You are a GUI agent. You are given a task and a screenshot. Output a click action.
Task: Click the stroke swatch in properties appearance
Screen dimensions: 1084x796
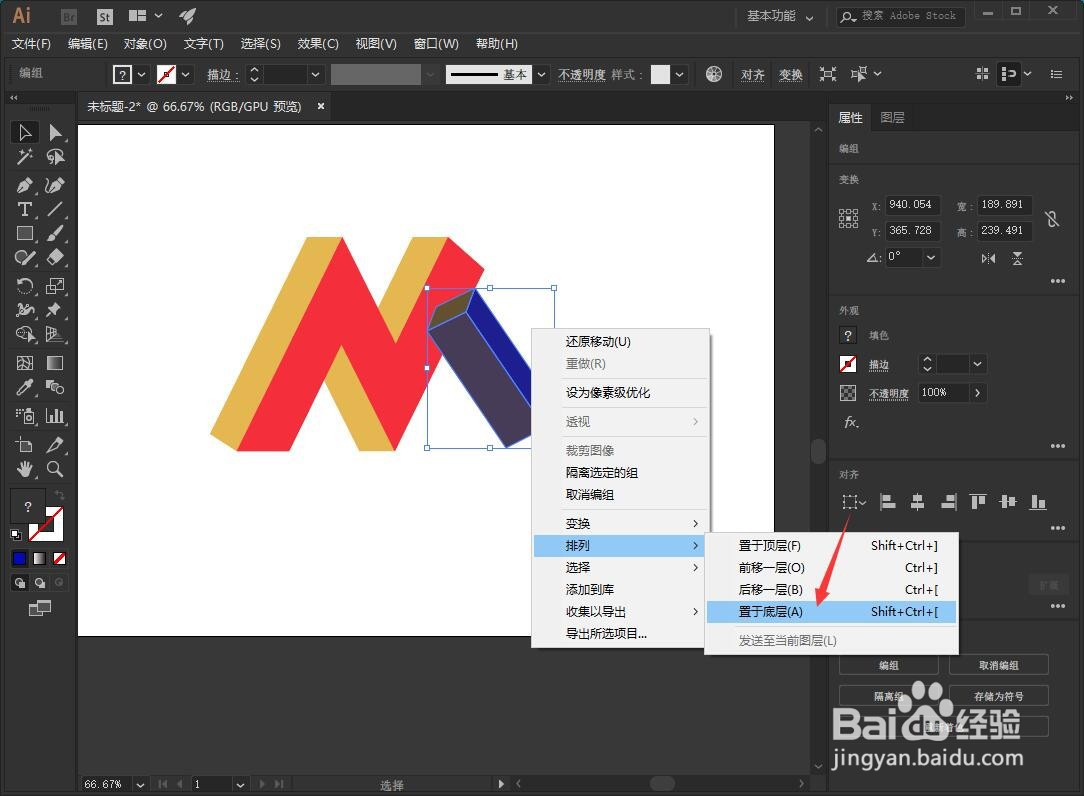tap(848, 364)
